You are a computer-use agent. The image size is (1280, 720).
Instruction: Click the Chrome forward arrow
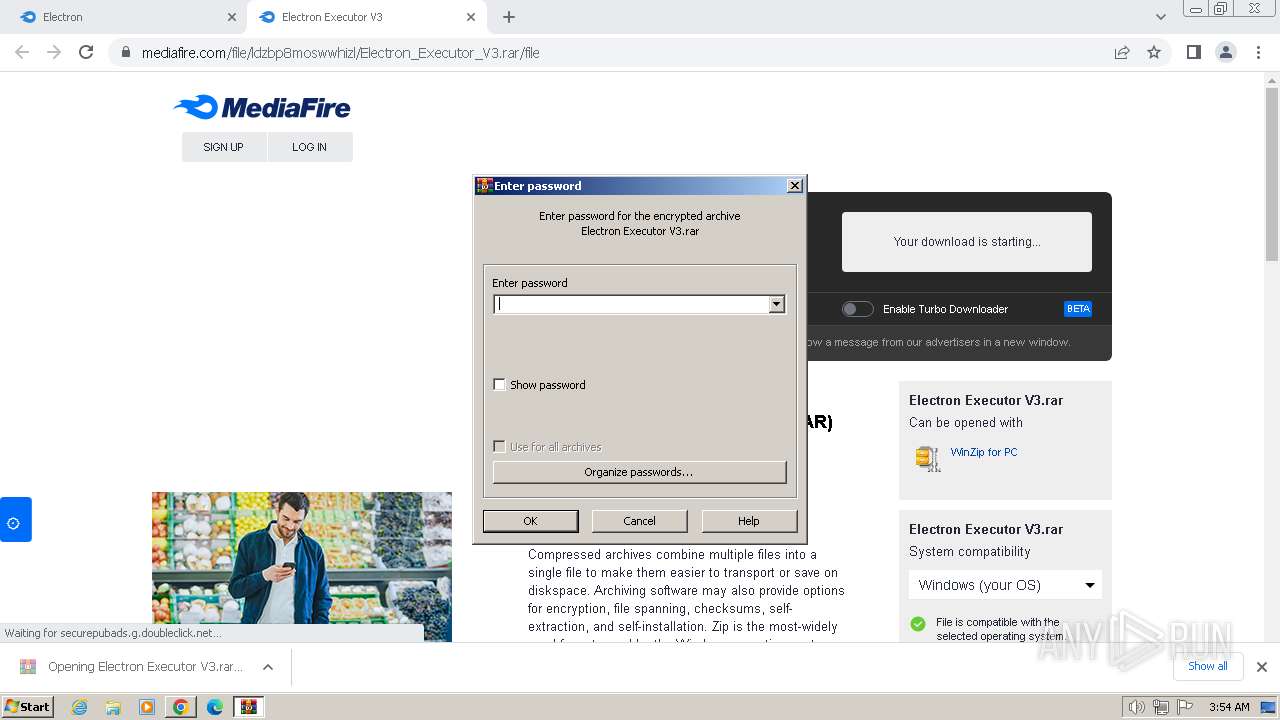tap(54, 52)
